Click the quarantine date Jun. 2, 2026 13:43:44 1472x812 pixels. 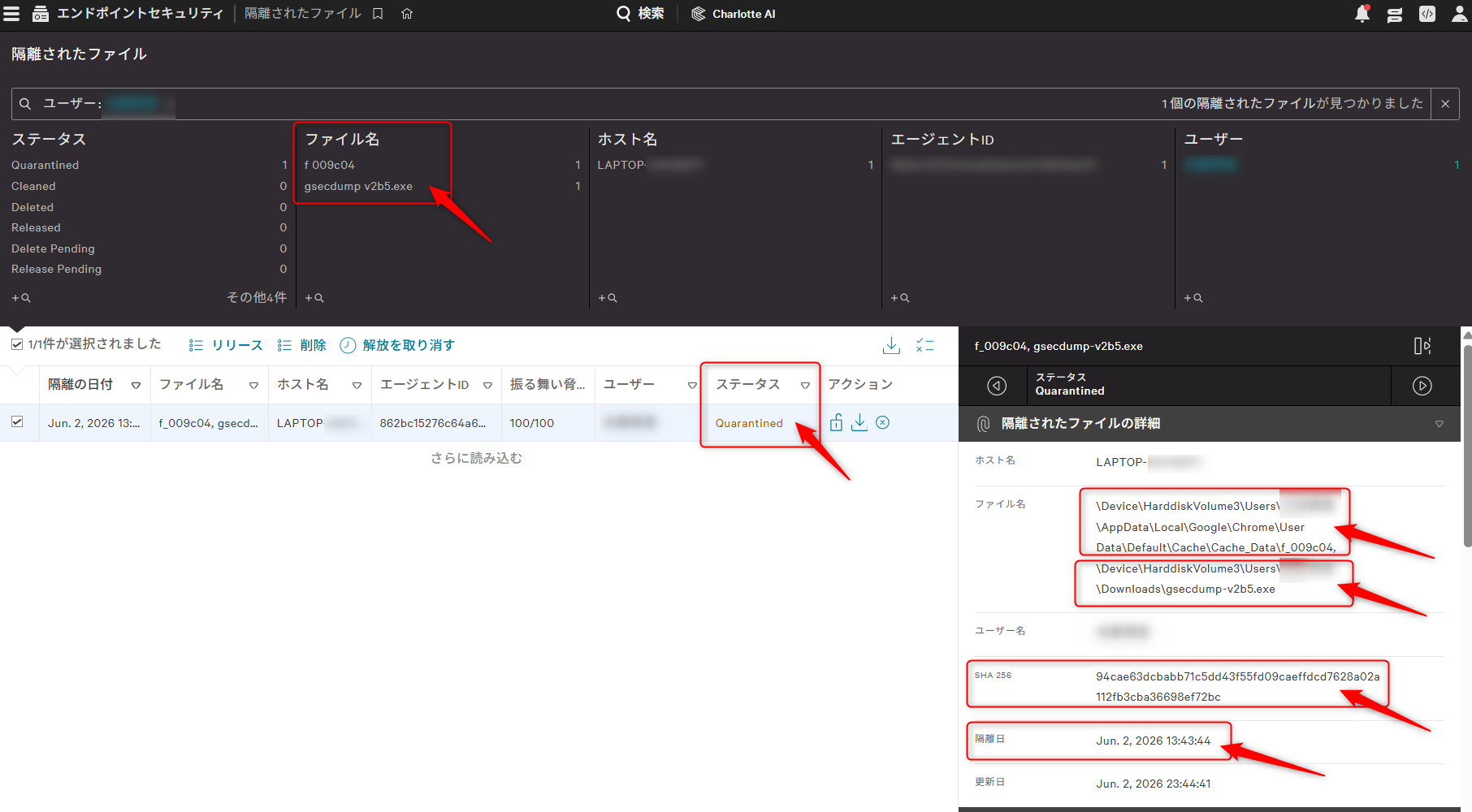pos(1154,741)
